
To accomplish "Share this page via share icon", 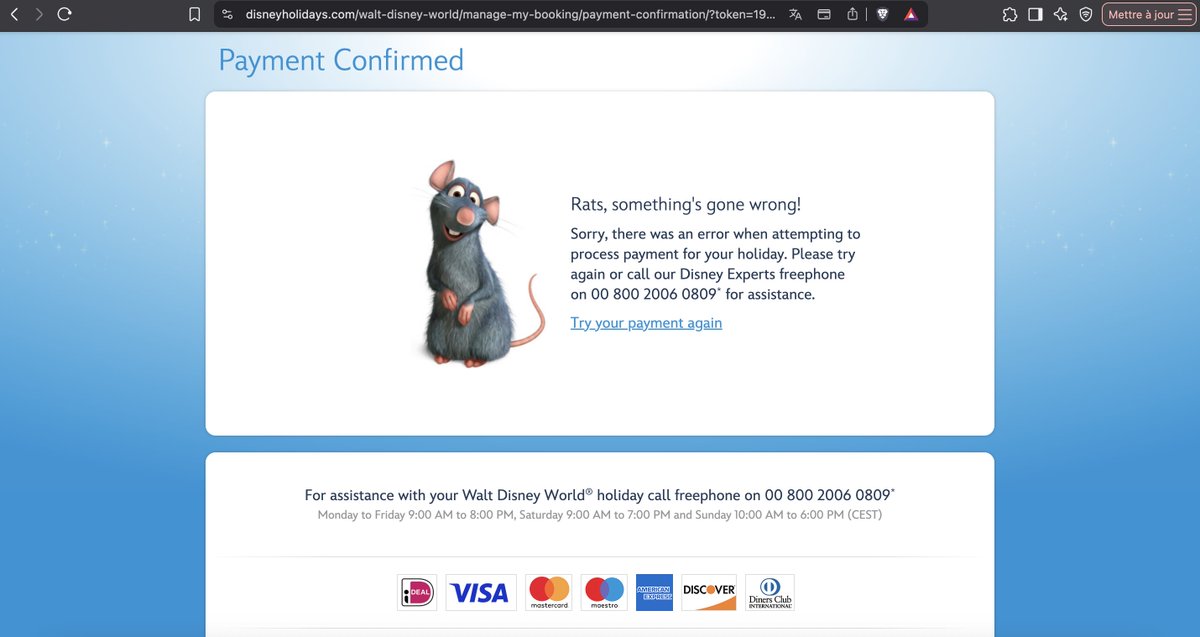I will (x=853, y=15).
